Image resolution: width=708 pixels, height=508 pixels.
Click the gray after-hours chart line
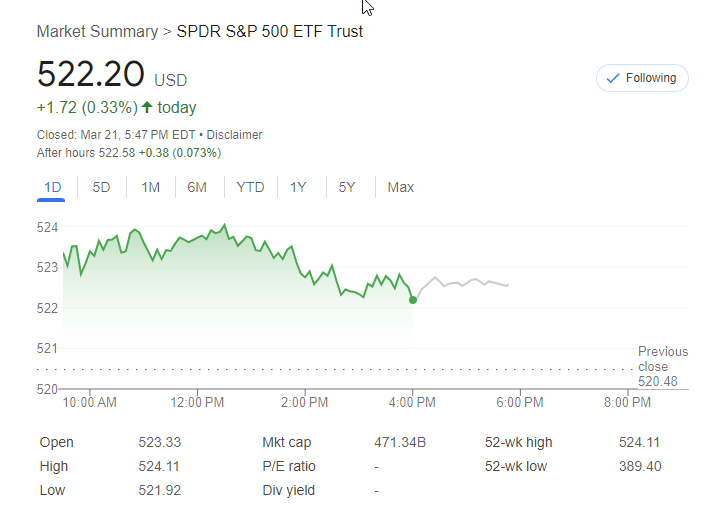pos(470,283)
